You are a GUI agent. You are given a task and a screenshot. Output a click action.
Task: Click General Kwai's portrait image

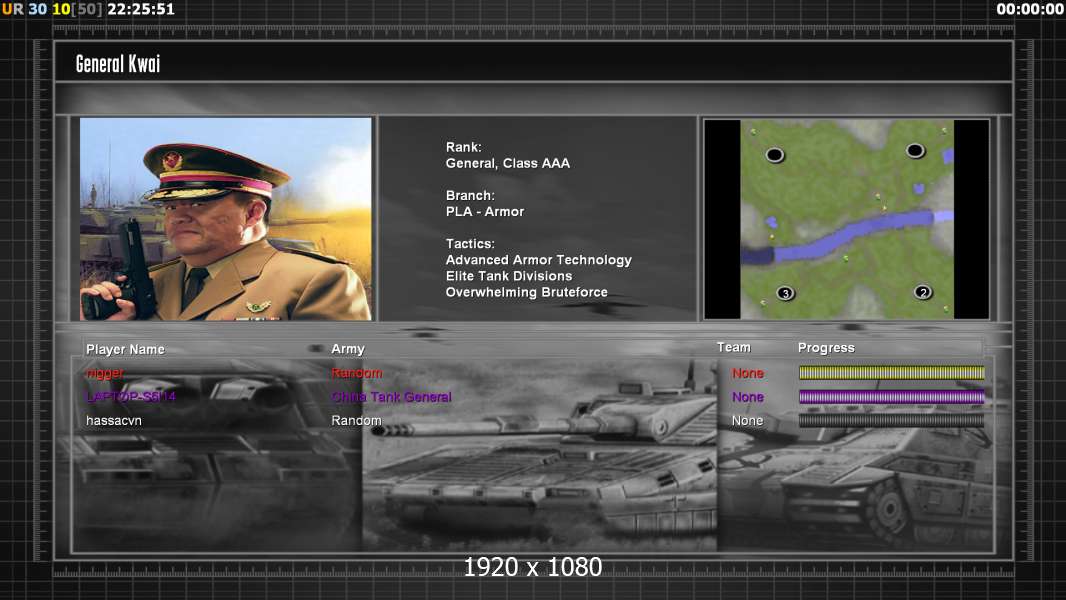(x=226, y=219)
